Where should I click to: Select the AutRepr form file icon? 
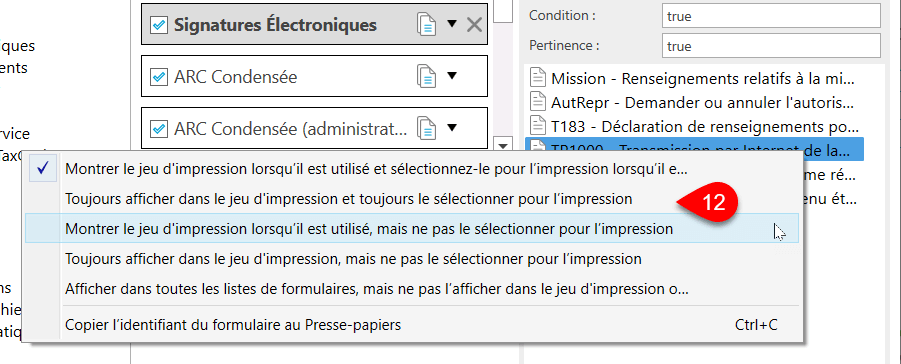(x=538, y=102)
